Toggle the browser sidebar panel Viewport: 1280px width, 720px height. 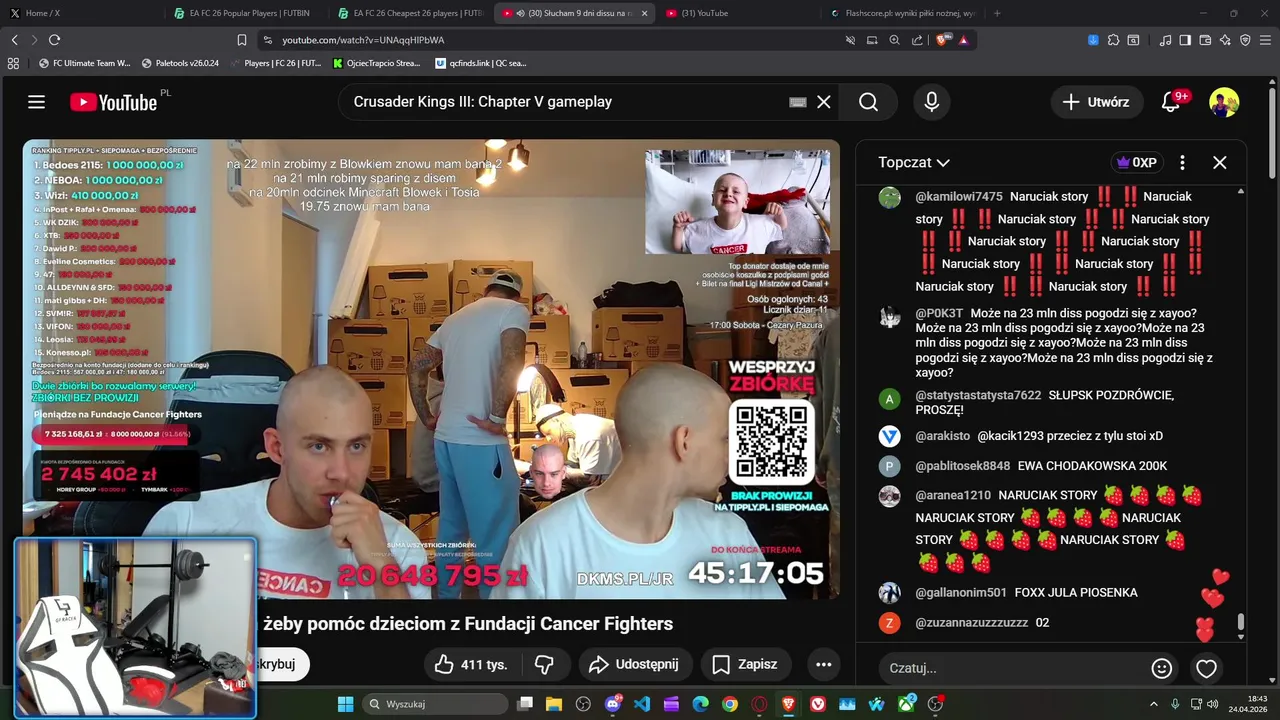click(1185, 40)
